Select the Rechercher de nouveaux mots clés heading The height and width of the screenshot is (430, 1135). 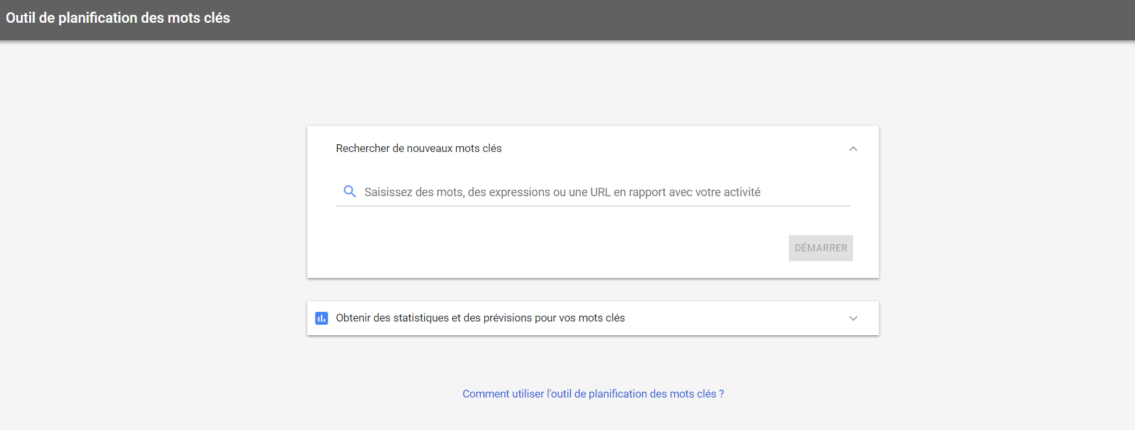pos(418,149)
